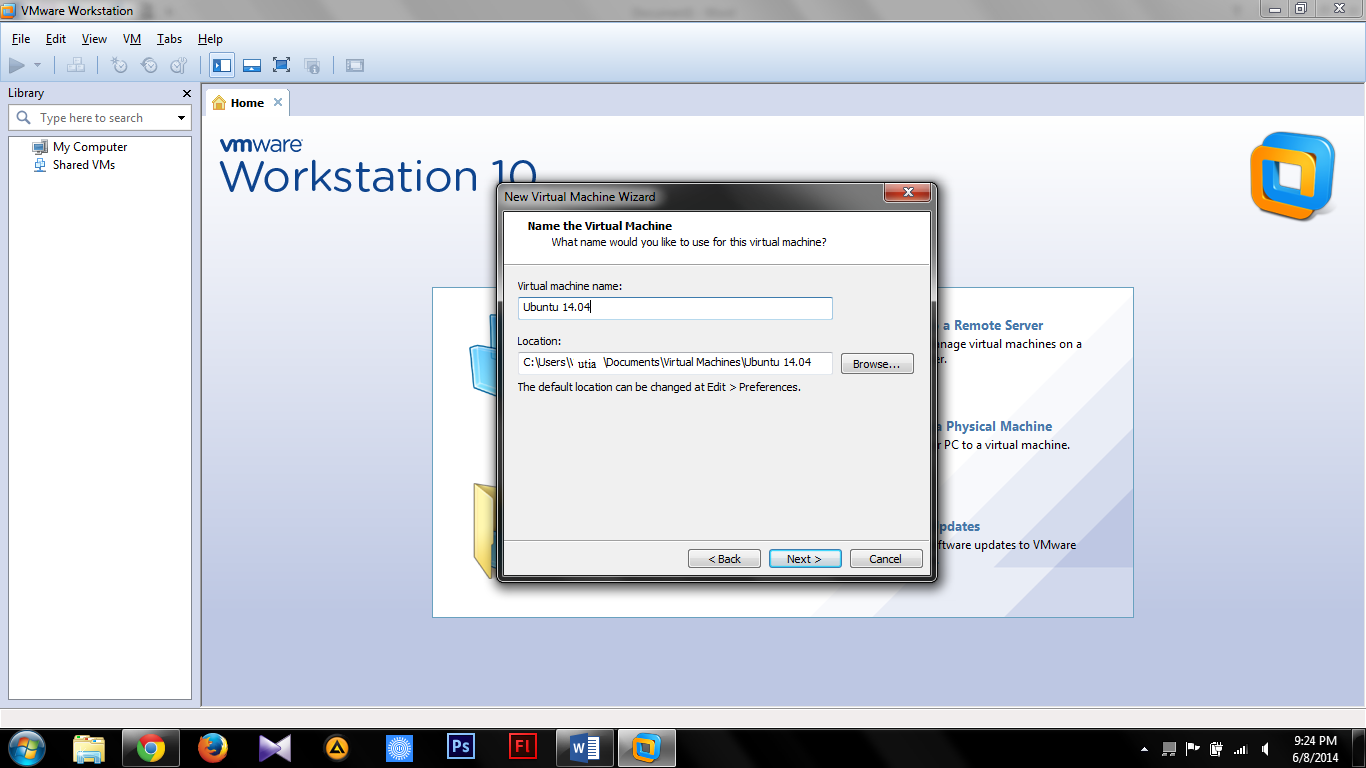Switch to Google Chrome in the taskbar
The height and width of the screenshot is (768, 1366).
tap(151, 748)
